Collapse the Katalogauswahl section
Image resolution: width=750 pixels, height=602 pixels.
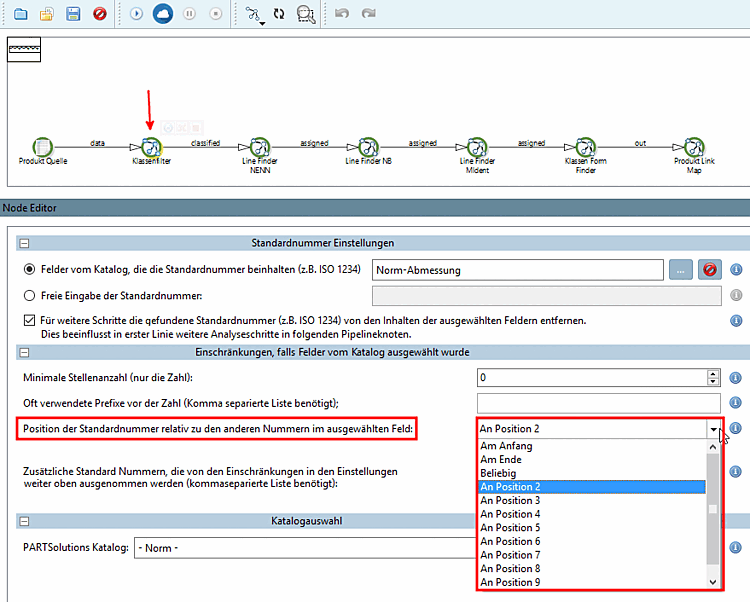click(23, 522)
